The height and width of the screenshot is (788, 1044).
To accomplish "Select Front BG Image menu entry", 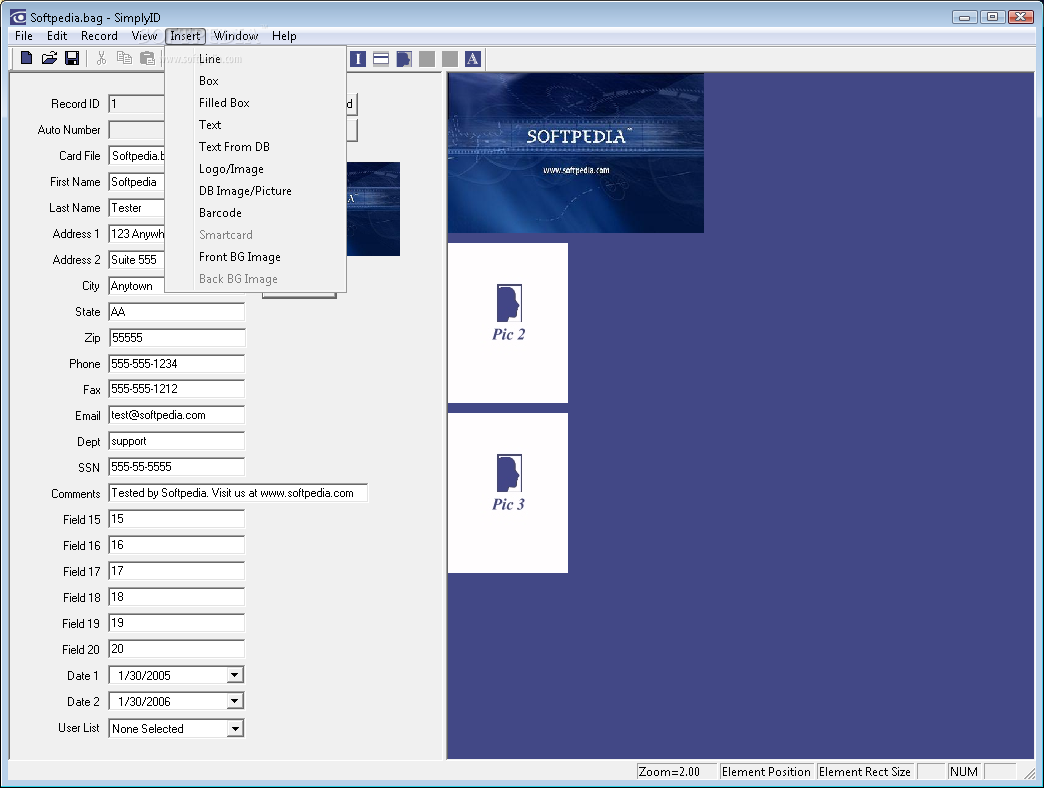I will point(256,257).
